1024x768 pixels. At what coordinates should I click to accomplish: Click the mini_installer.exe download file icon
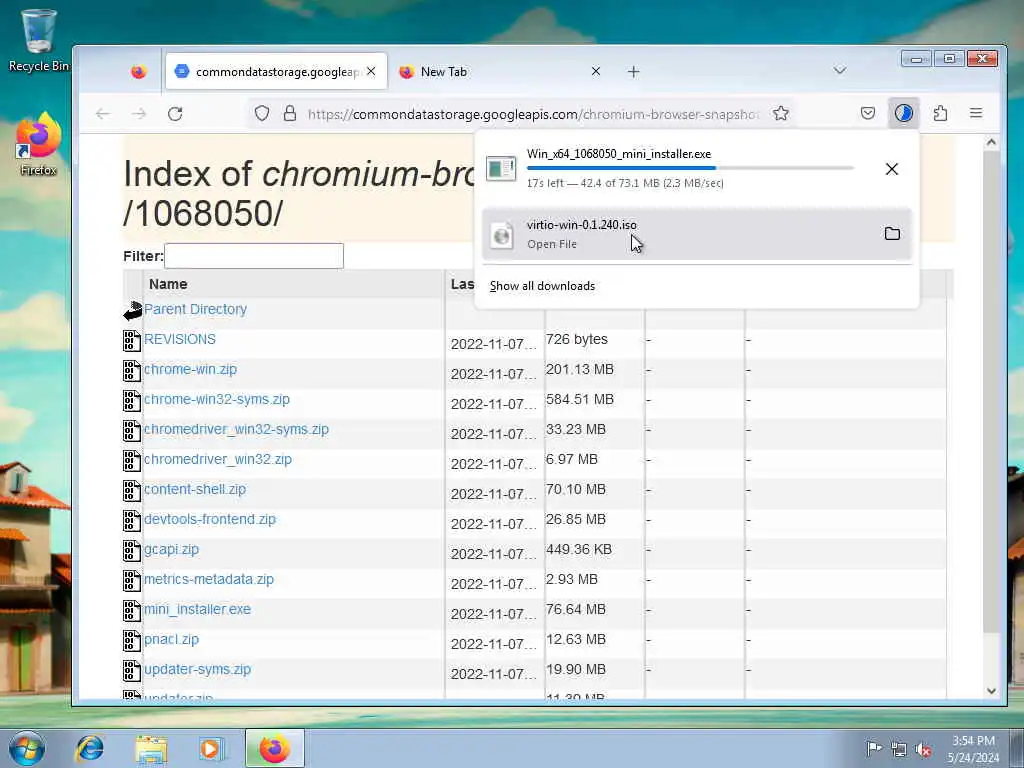(x=501, y=169)
